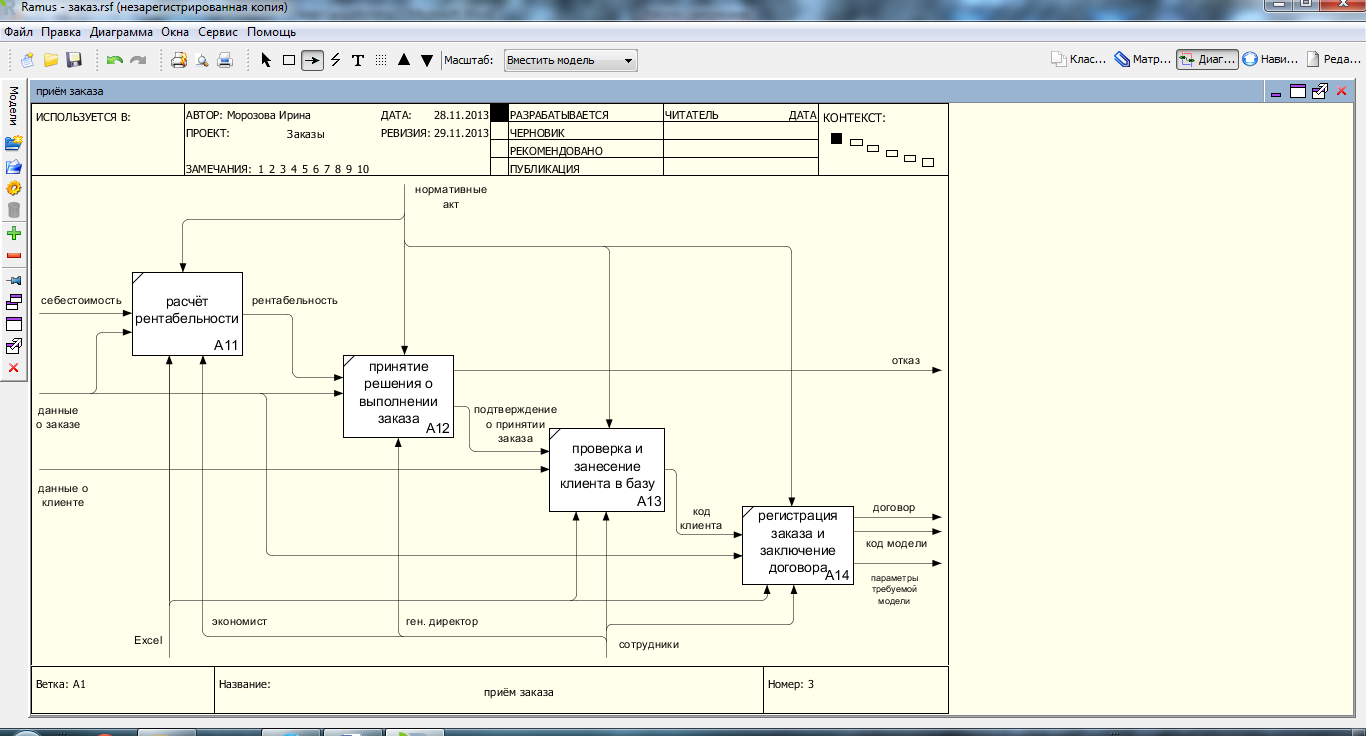The height and width of the screenshot is (736, 1366).
Task: Save the model with the floppy disk icon
Action: [x=73, y=60]
